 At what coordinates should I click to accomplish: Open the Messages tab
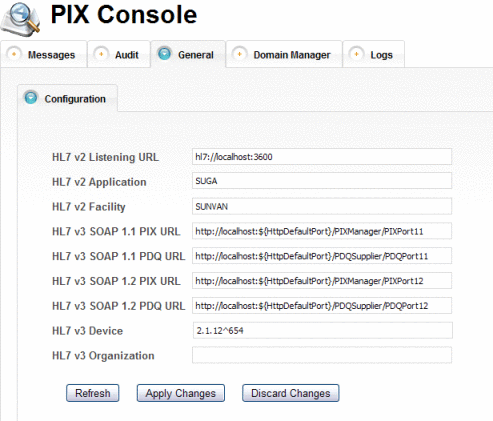click(x=44, y=54)
